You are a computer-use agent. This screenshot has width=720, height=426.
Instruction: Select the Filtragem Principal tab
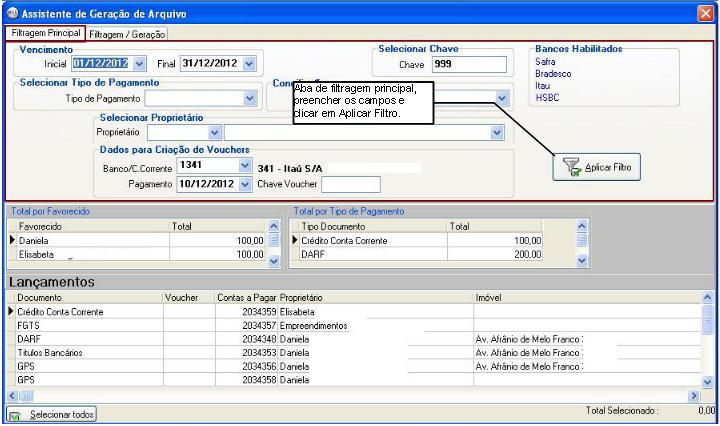tap(43, 33)
